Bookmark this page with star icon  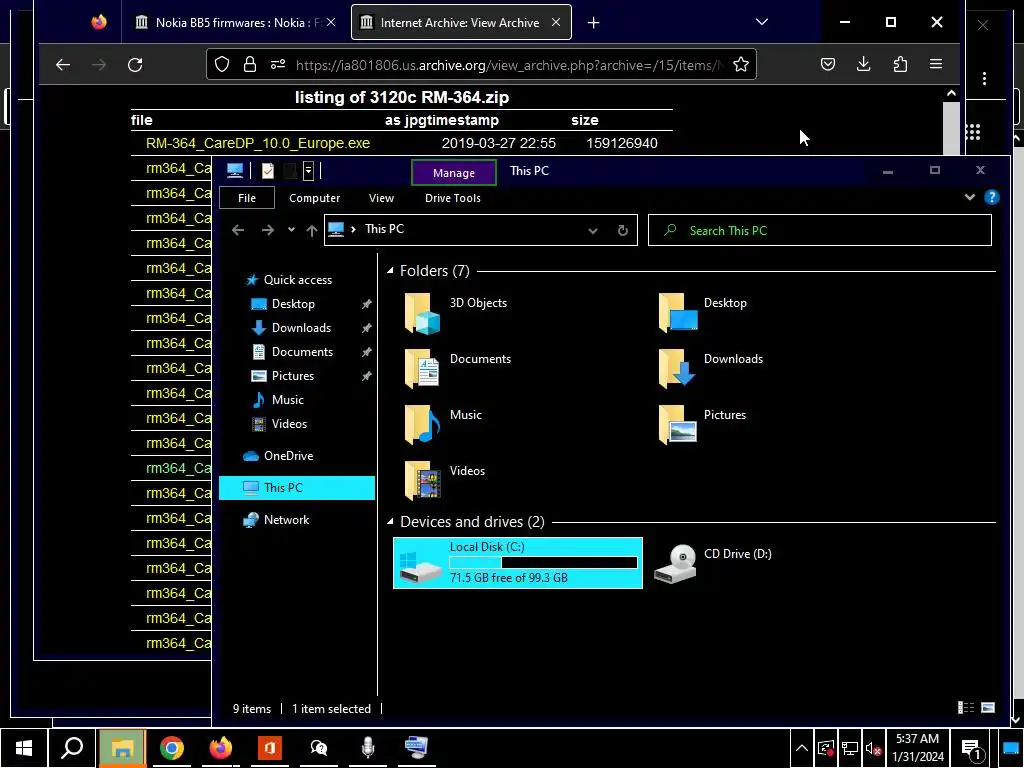point(741,64)
